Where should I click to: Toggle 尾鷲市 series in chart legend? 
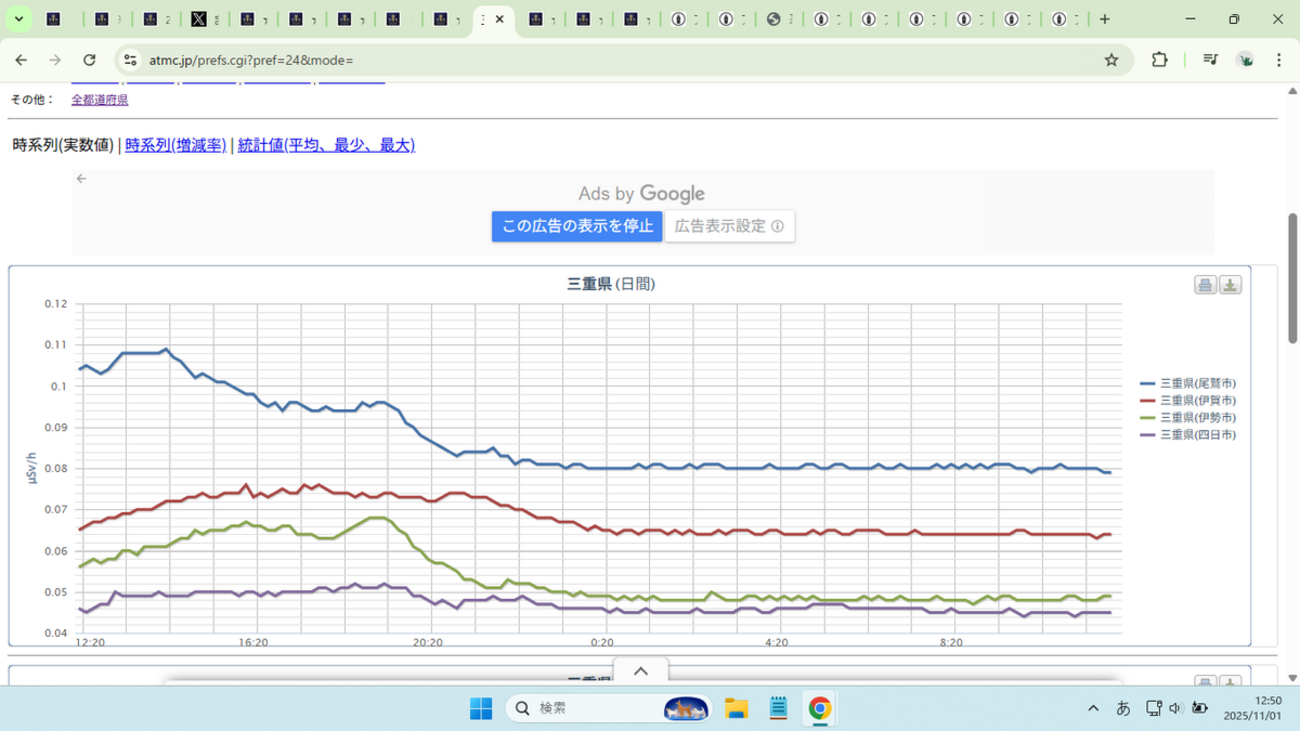coord(1196,383)
